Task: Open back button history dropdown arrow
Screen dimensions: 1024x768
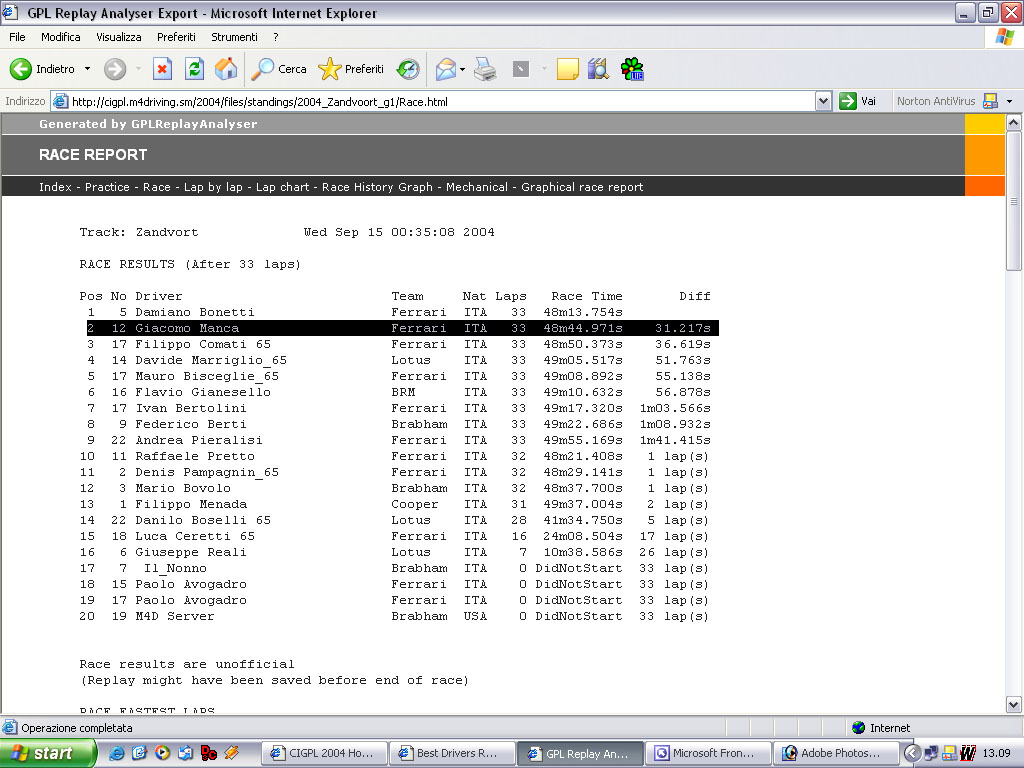Action: click(x=88, y=69)
